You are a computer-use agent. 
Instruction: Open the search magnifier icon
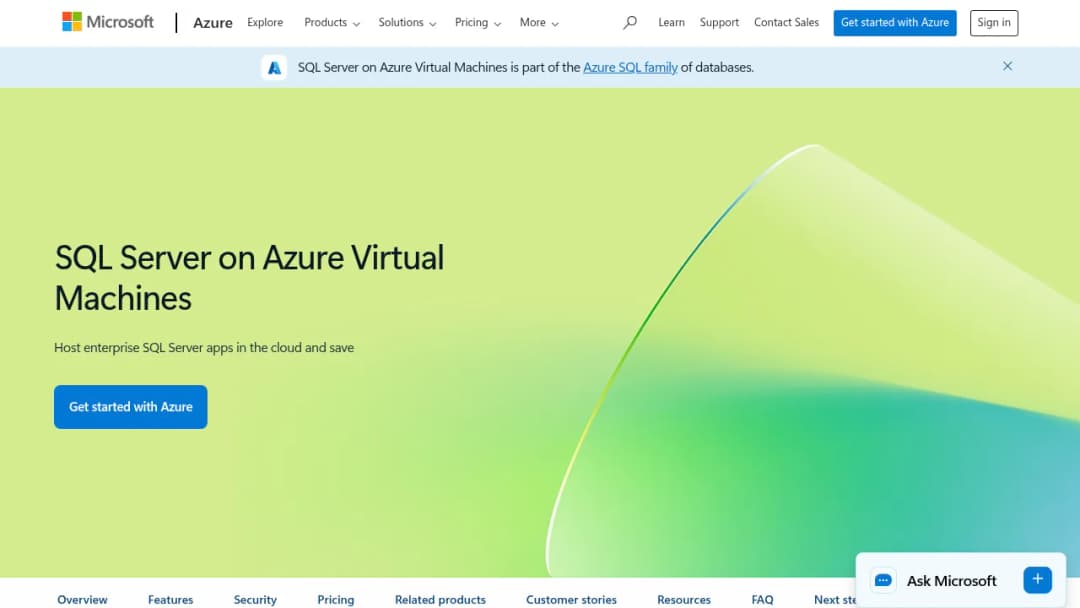coord(630,23)
